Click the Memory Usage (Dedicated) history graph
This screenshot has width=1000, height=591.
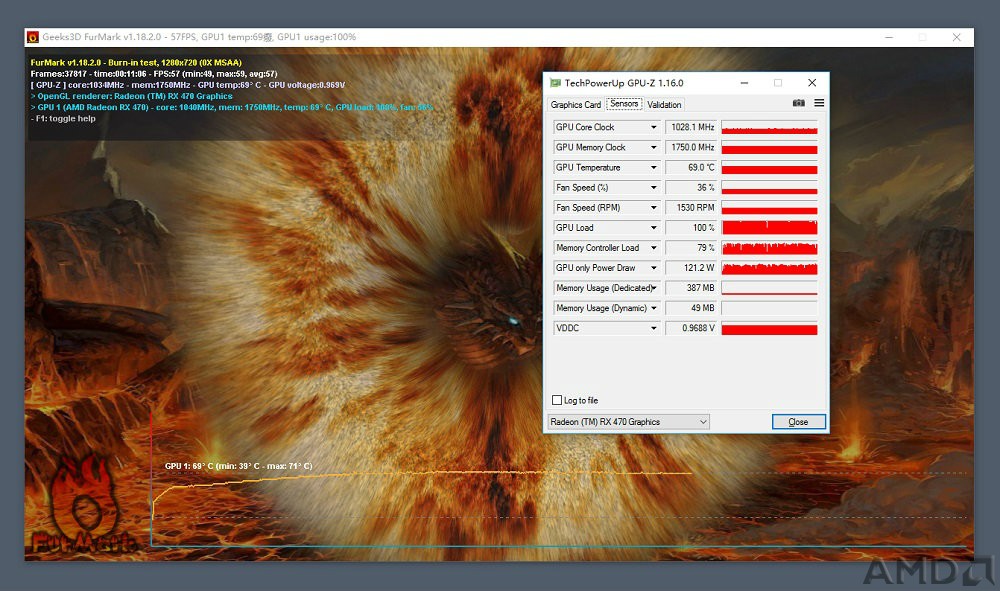tap(769, 288)
